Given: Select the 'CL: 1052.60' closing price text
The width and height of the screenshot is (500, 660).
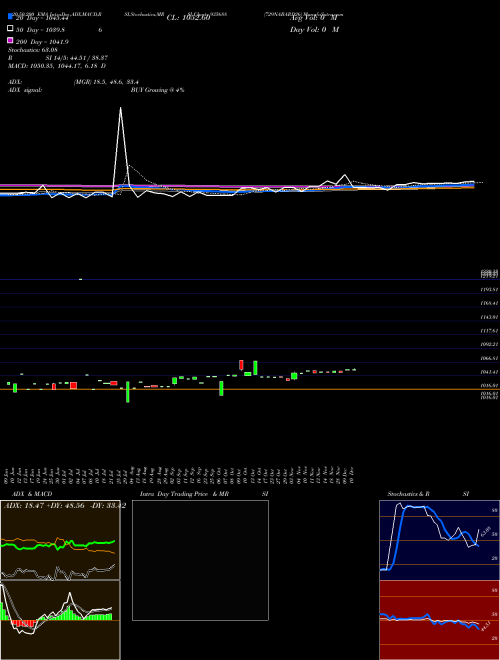Looking at the screenshot, I should tap(188, 18).
